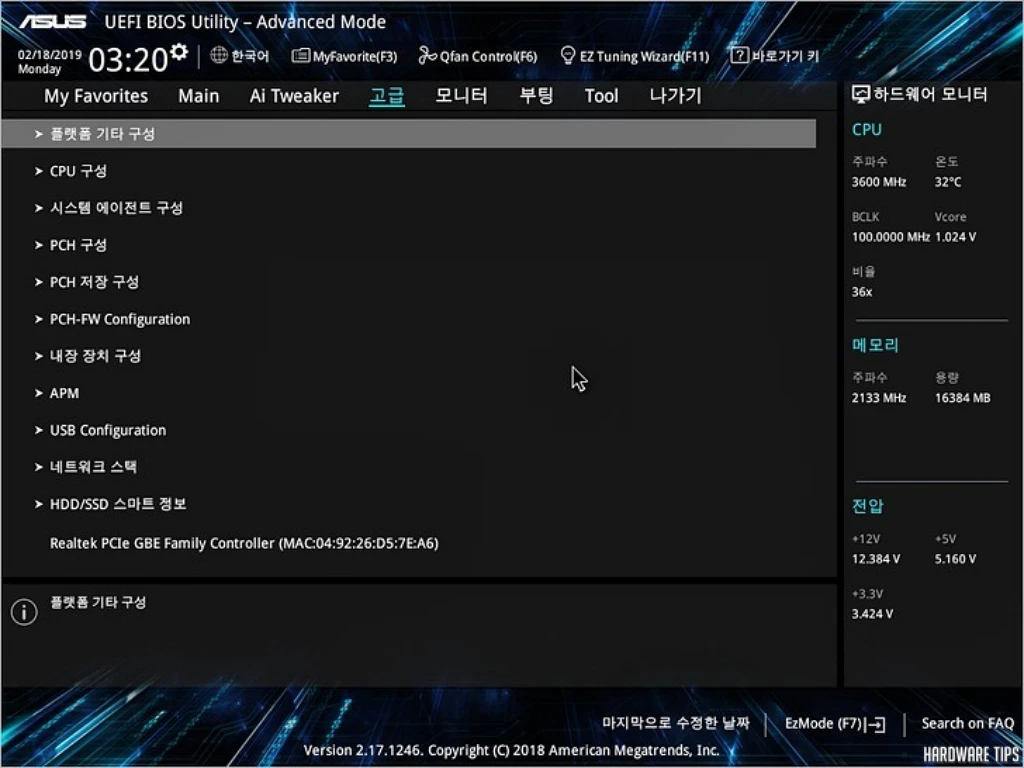Expand the 내장 장치 구성 arrow
Viewport: 1024px width, 768px height.
[x=39, y=357]
